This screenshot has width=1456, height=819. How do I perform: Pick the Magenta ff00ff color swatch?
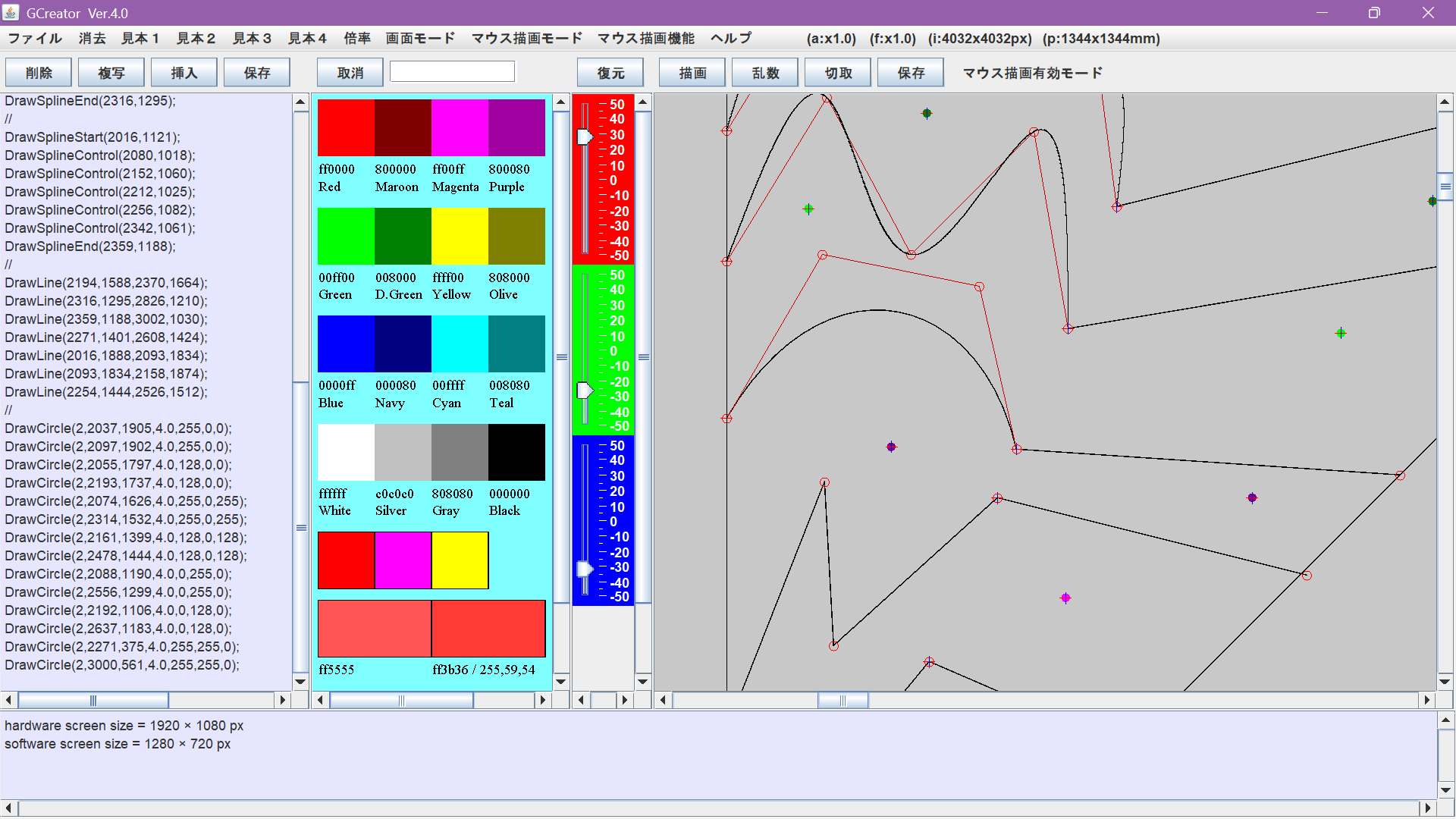coord(460,127)
